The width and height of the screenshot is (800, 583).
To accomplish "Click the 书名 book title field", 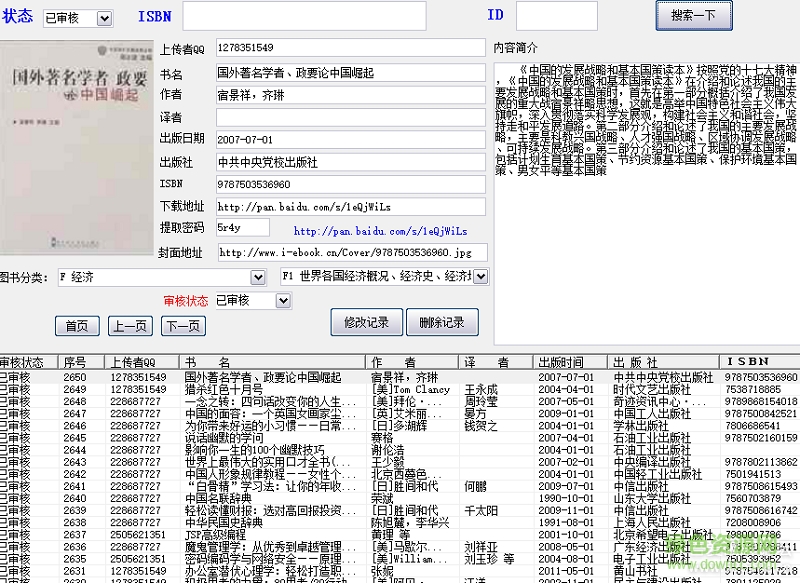I will (349, 72).
